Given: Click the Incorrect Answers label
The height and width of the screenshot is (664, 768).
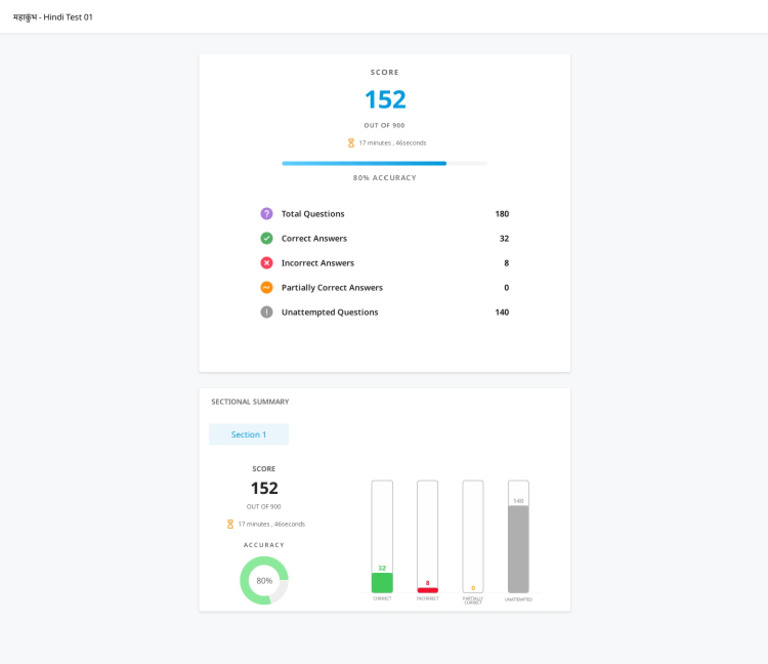Looking at the screenshot, I should coord(317,263).
